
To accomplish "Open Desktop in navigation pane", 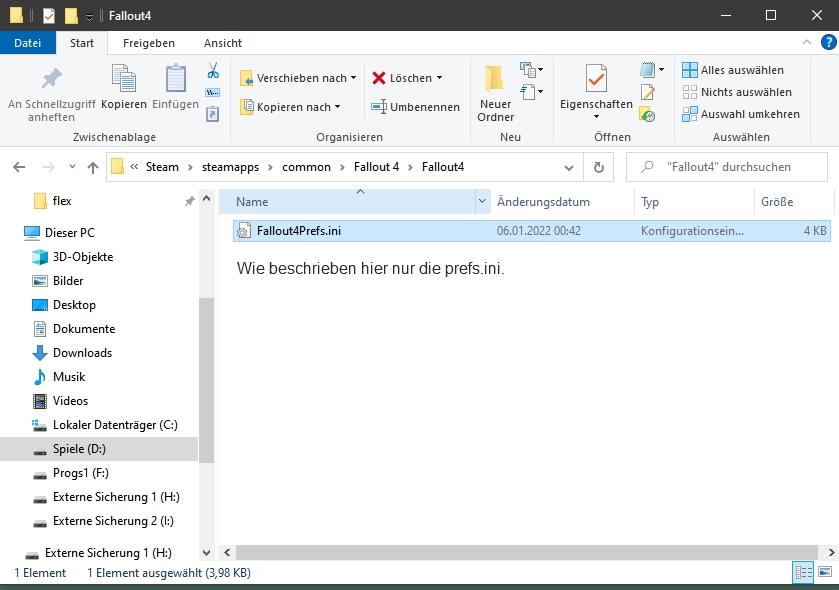I will [74, 305].
